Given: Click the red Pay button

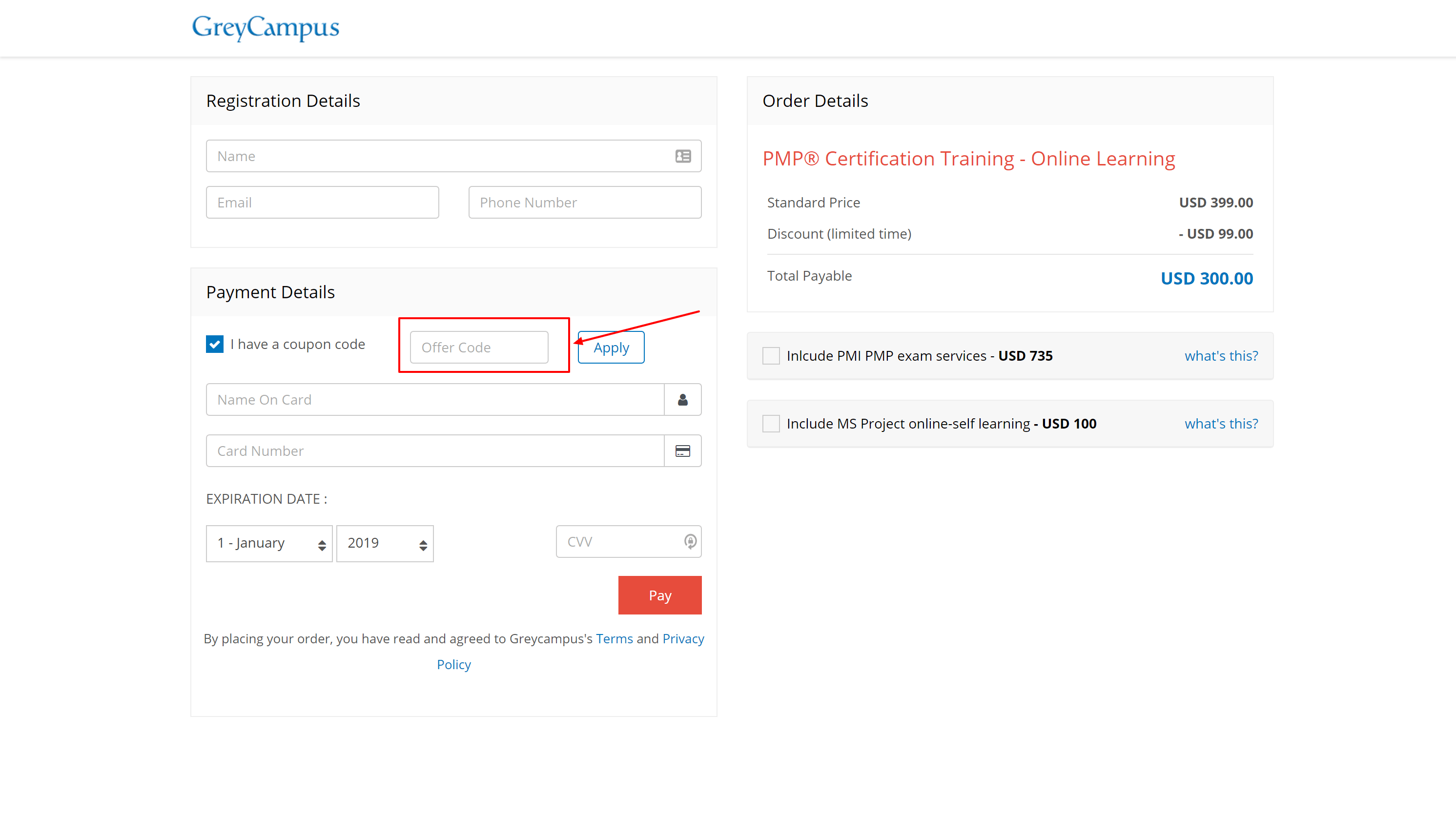Looking at the screenshot, I should pyautogui.click(x=660, y=595).
